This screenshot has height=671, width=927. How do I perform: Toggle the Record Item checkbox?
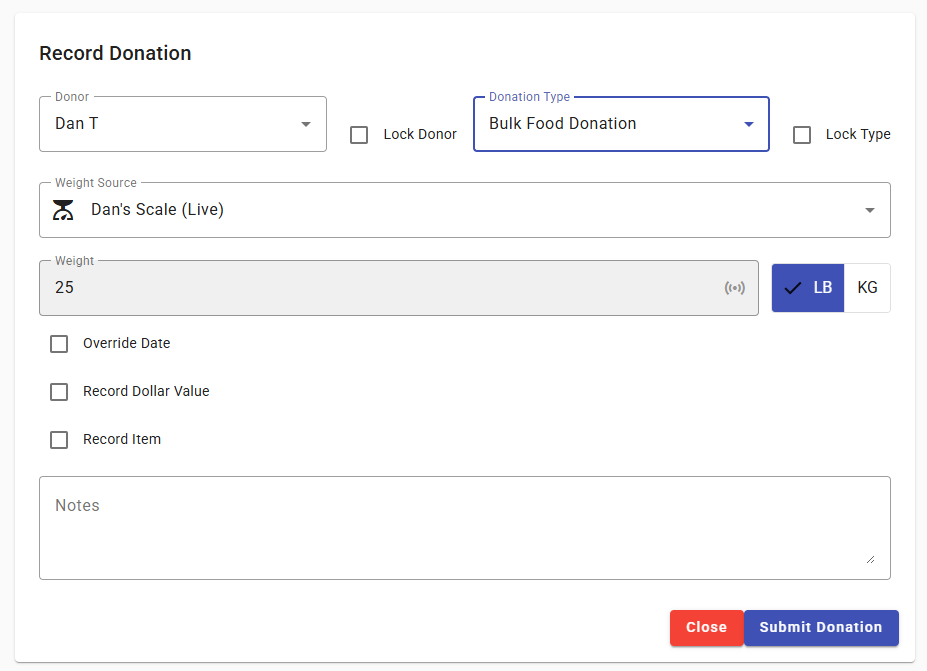[59, 440]
